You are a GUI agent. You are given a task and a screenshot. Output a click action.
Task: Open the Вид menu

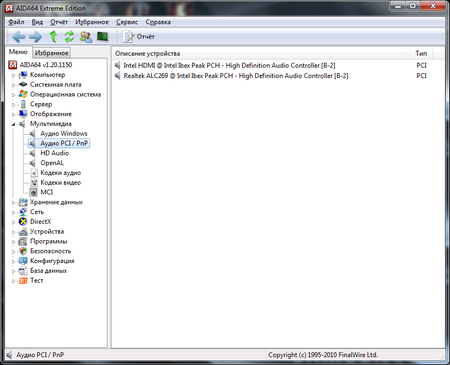[x=37, y=22]
